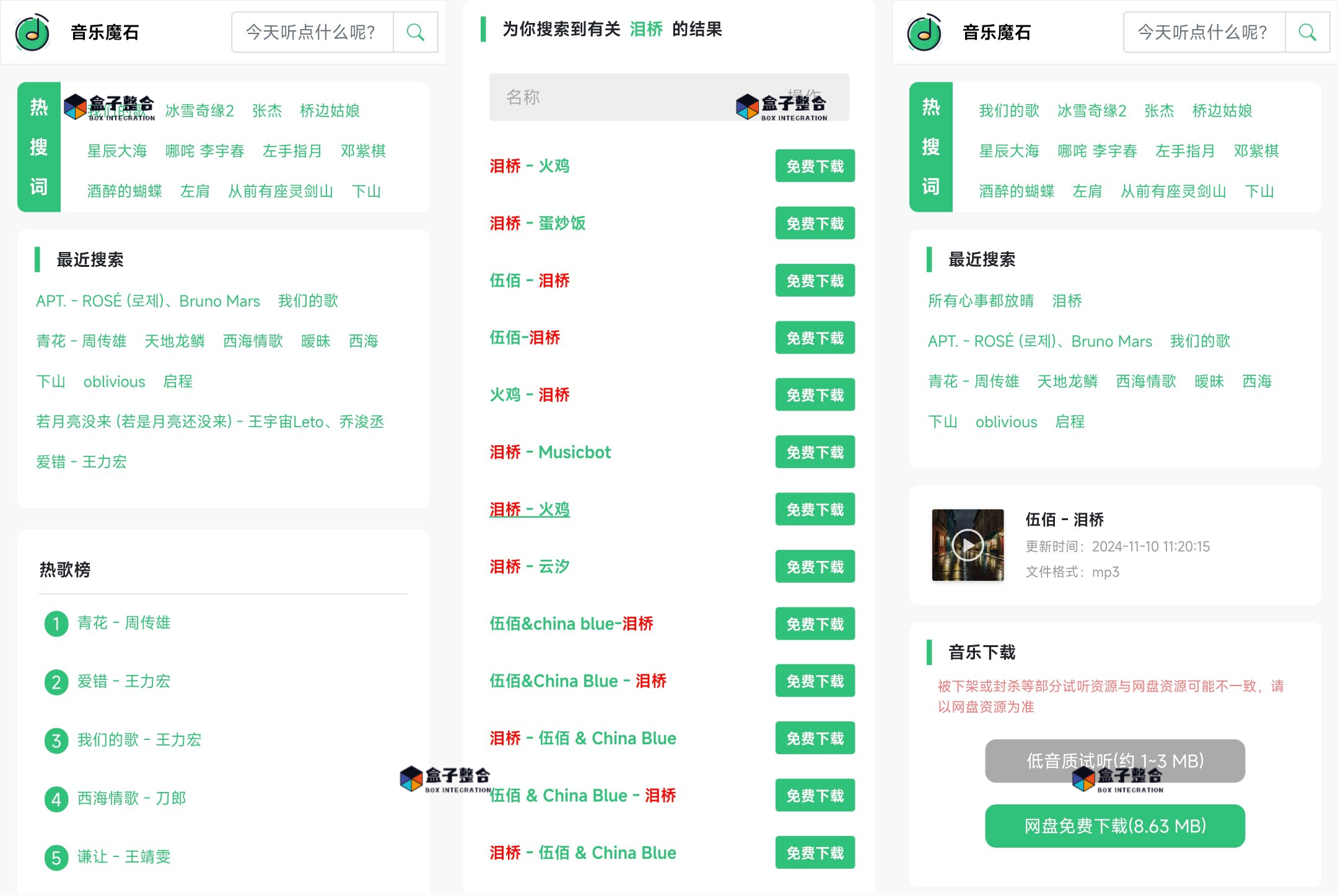
Task: Click recent search oblivious in left panel
Action: point(114,381)
